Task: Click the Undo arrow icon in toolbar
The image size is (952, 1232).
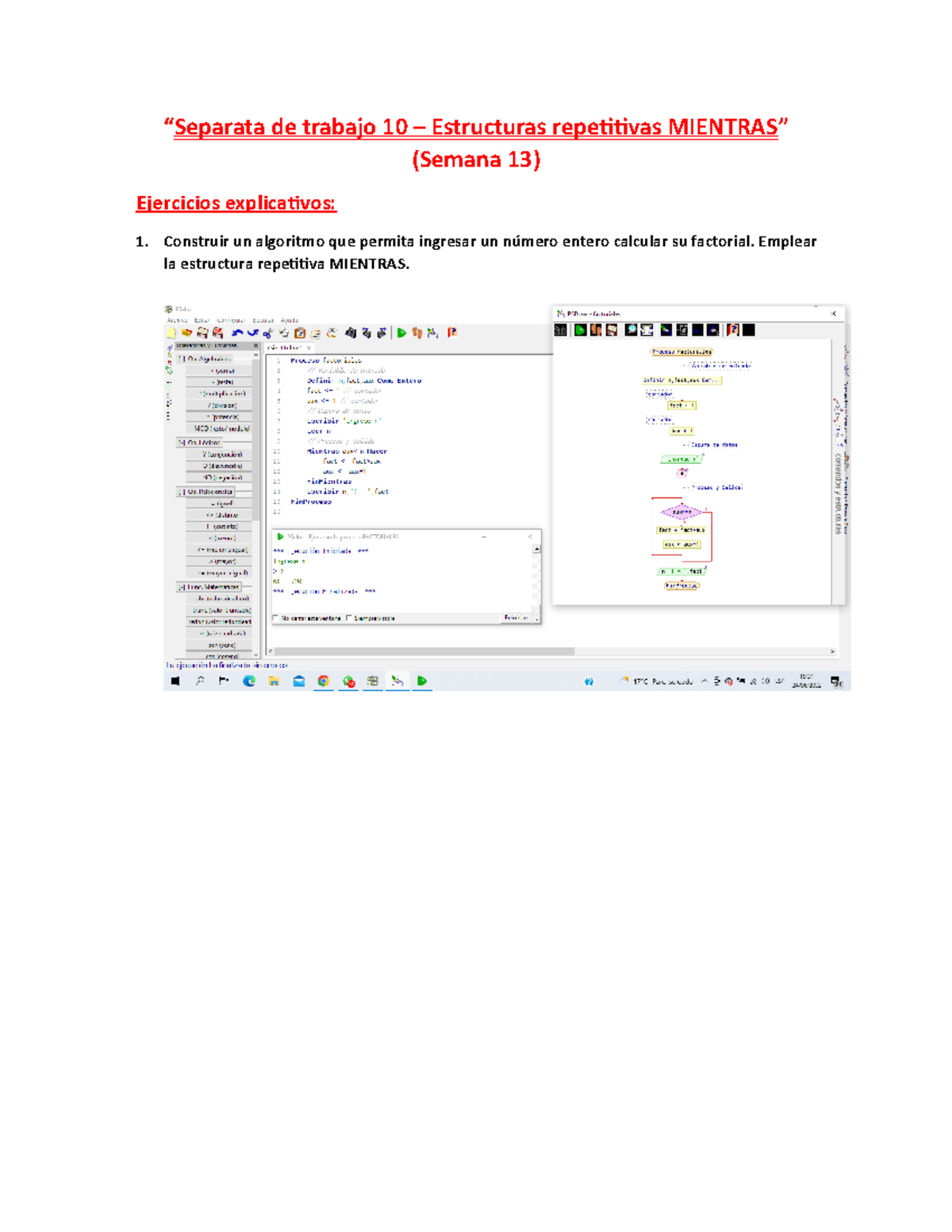Action: [236, 333]
